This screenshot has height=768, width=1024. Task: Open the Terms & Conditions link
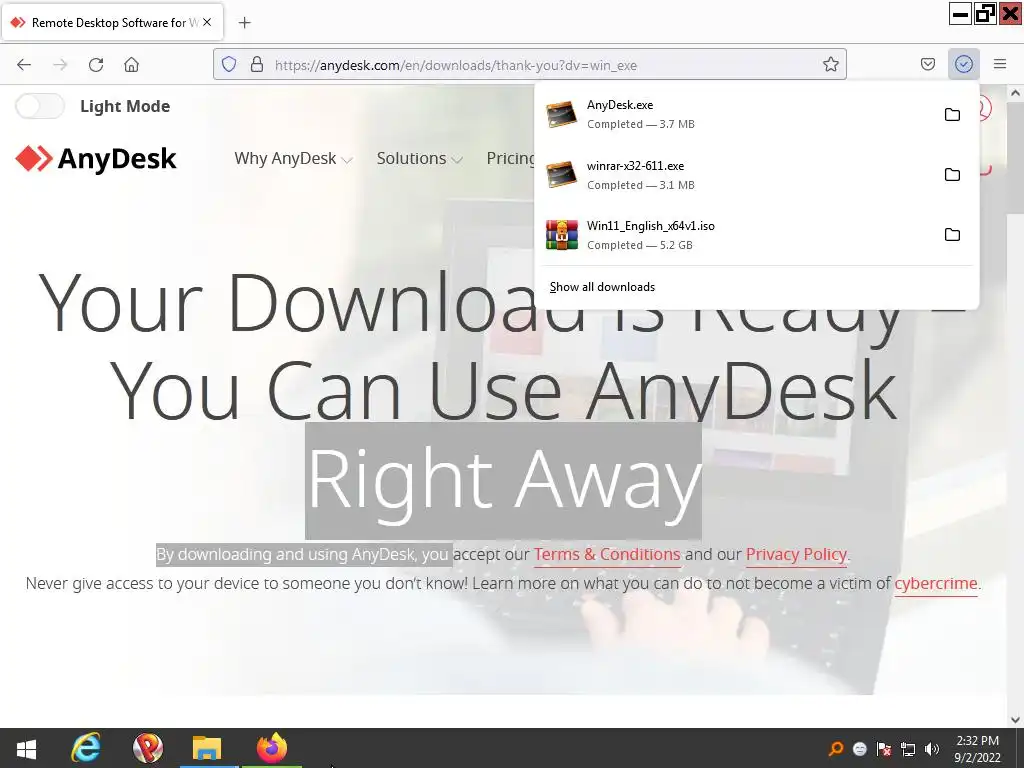(x=607, y=554)
